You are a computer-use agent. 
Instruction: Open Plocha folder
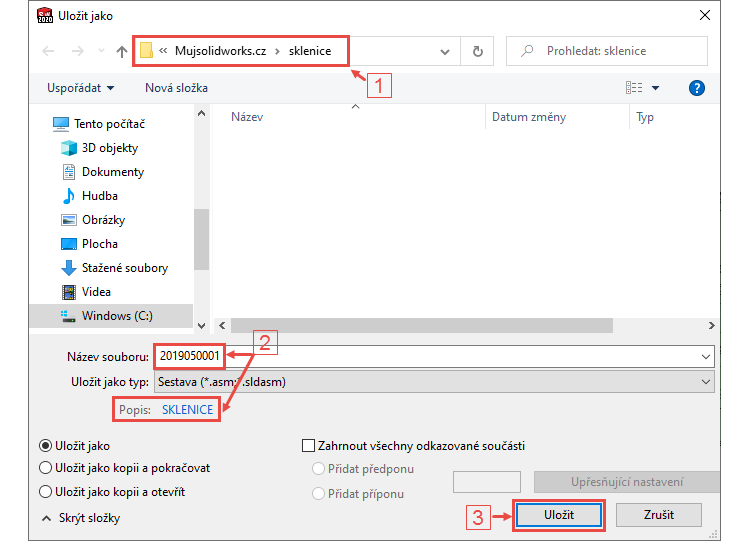100,243
